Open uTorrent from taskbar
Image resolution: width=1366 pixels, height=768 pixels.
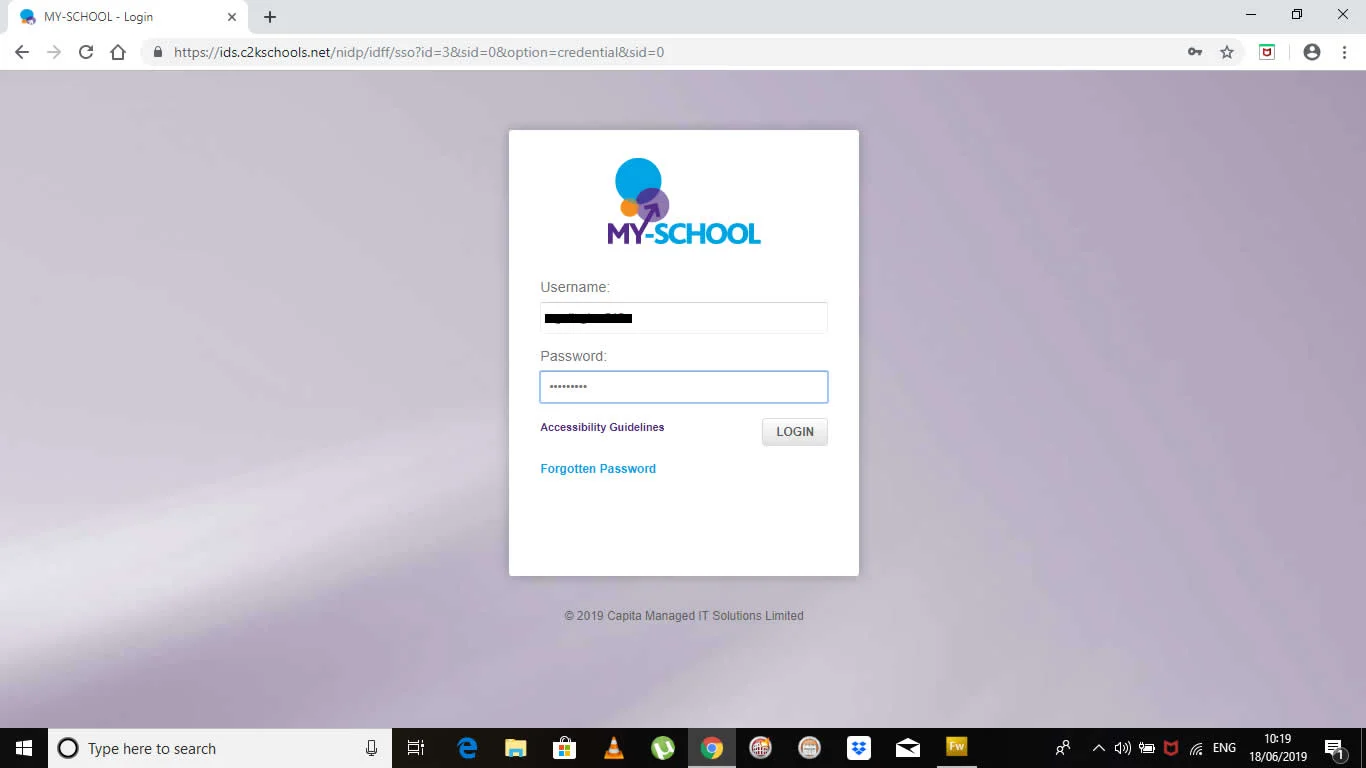663,748
